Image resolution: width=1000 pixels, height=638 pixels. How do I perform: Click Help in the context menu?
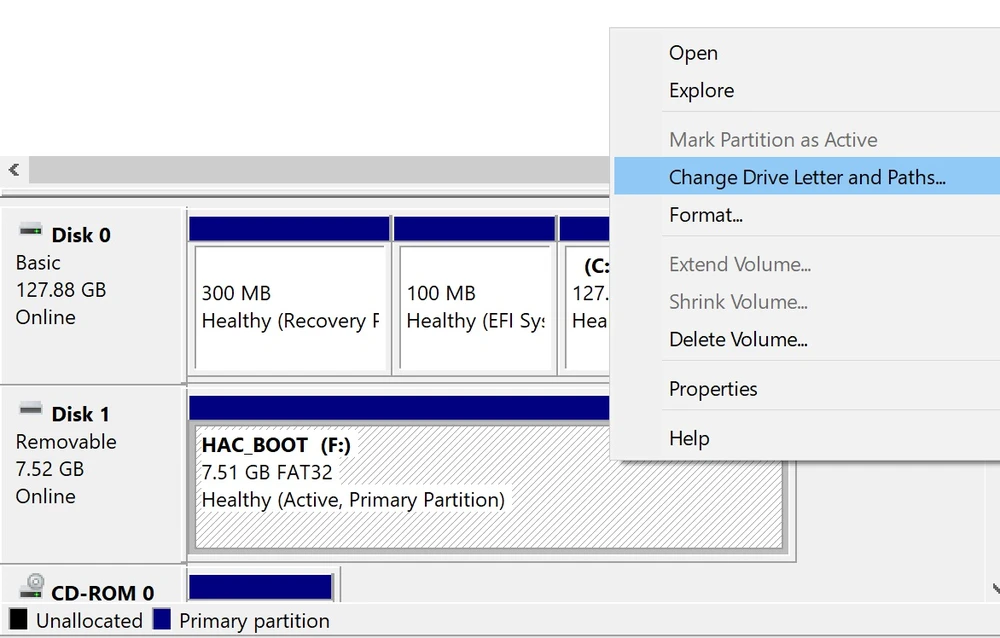688,438
